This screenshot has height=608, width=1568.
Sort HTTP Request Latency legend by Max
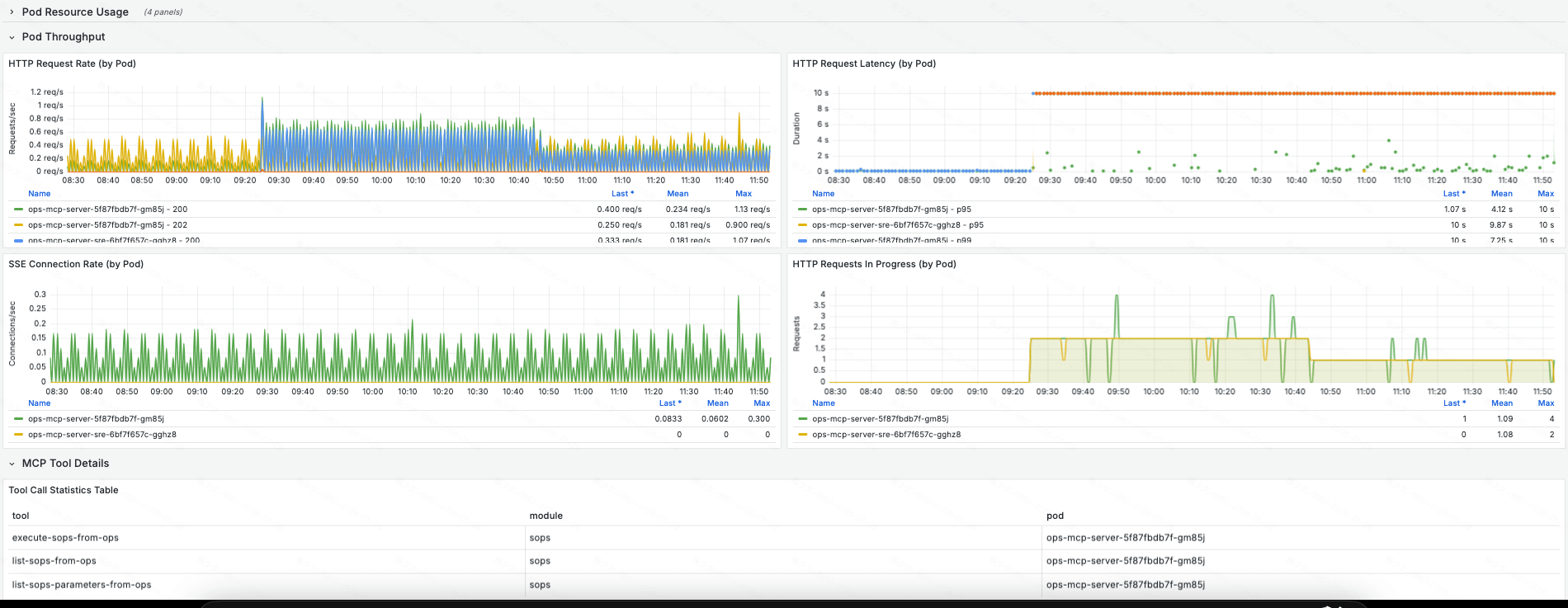point(1545,194)
